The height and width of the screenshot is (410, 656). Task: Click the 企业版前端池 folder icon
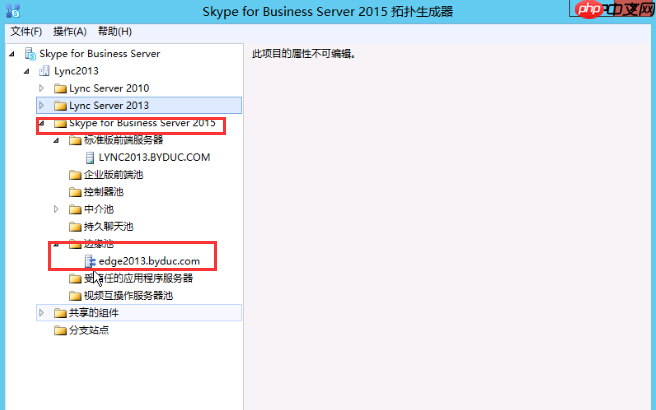75,175
